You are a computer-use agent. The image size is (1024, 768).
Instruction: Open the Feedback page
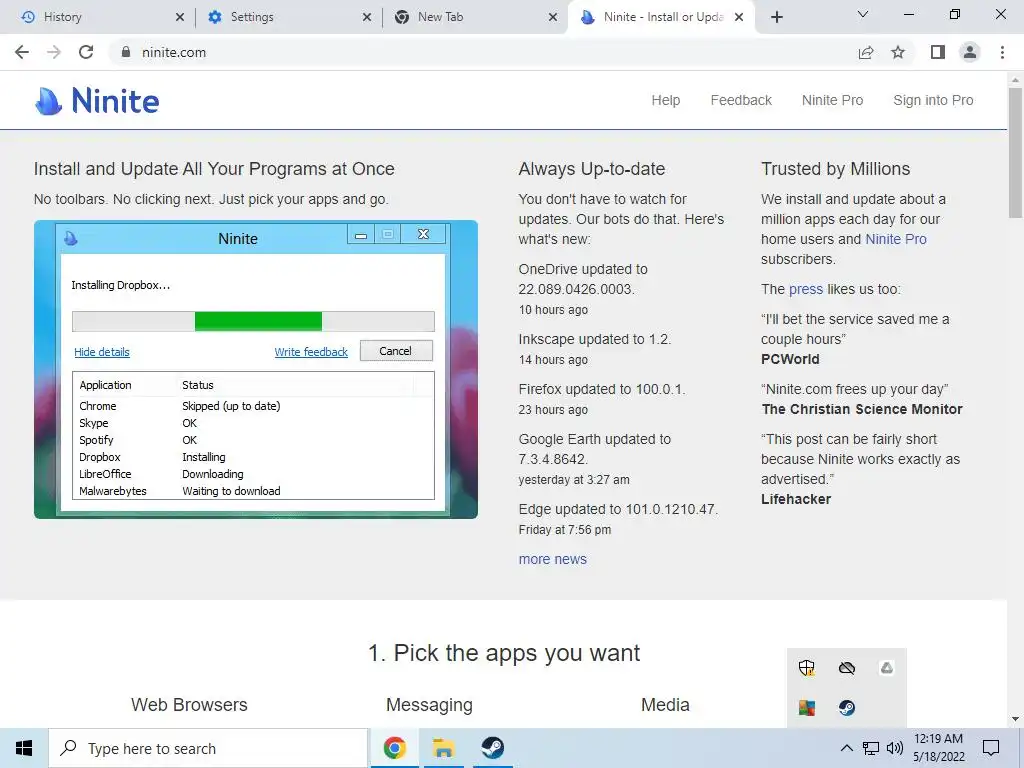(741, 100)
